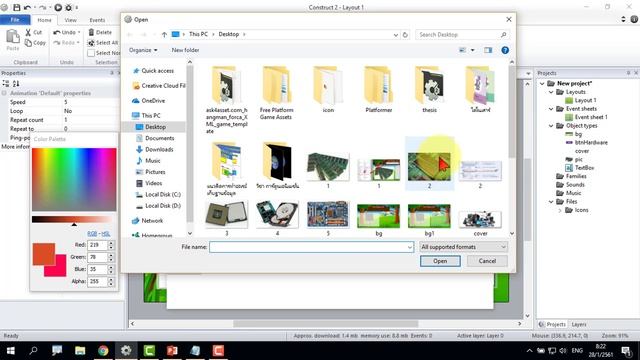Open the File ribbon menu
The height and width of the screenshot is (360, 640).
point(15,20)
